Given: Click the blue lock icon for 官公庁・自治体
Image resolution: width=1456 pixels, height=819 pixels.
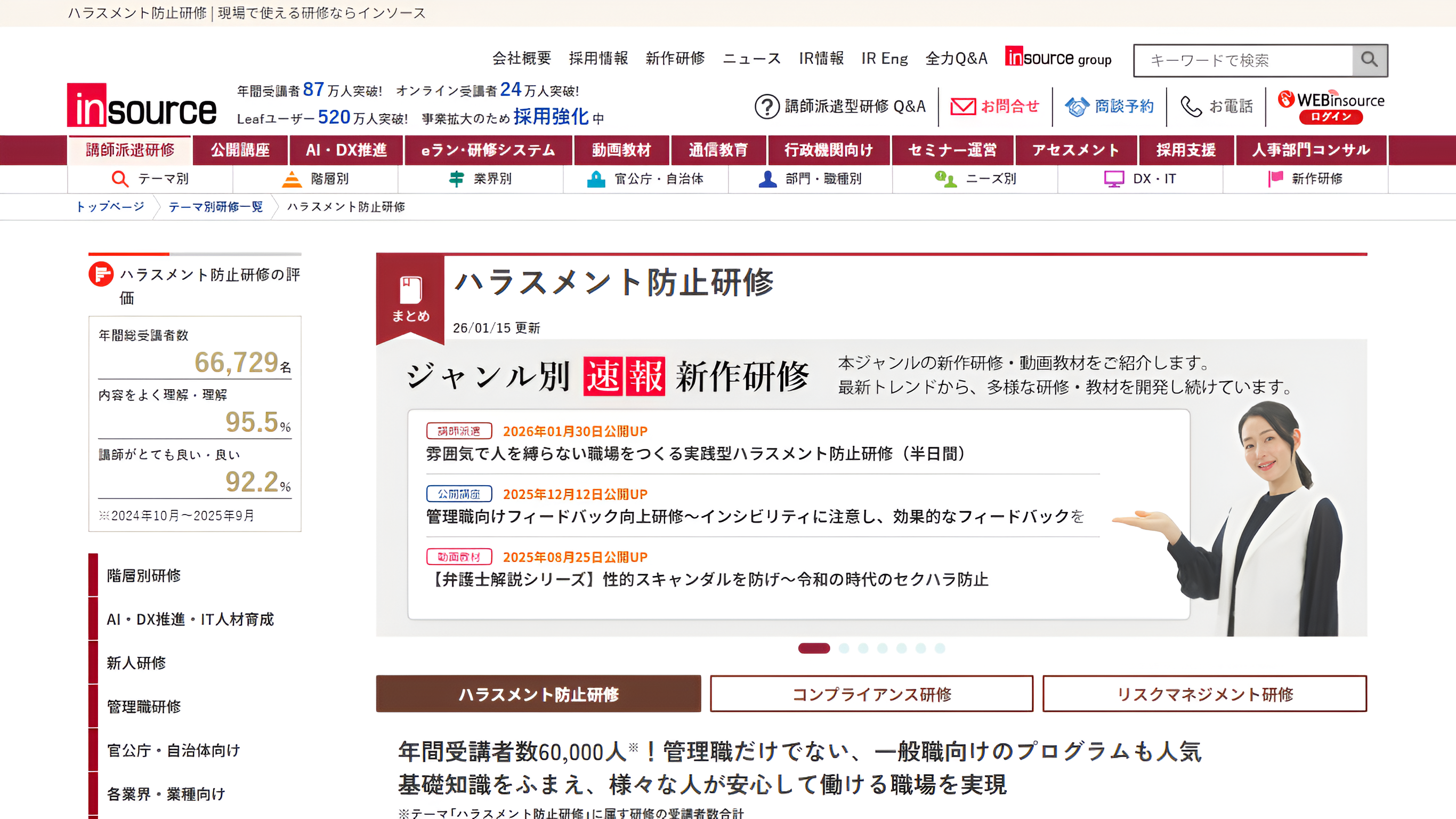Looking at the screenshot, I should point(596,179).
